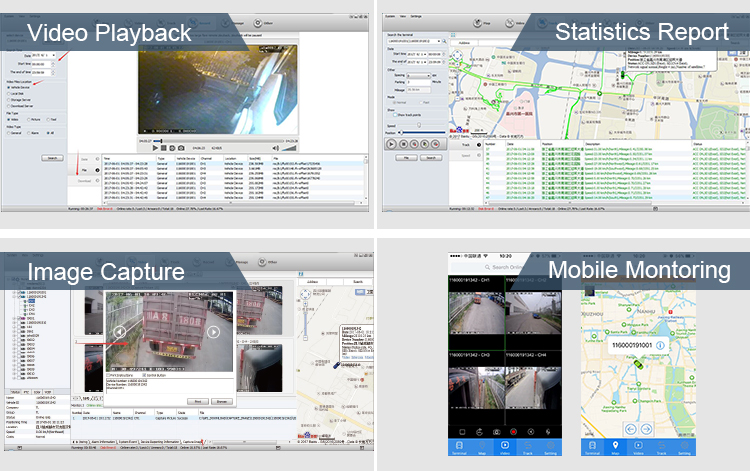Screen dimensions: 750x471
Task: Open the Start time date dropdown in Statistics Report
Action: tap(417, 55)
